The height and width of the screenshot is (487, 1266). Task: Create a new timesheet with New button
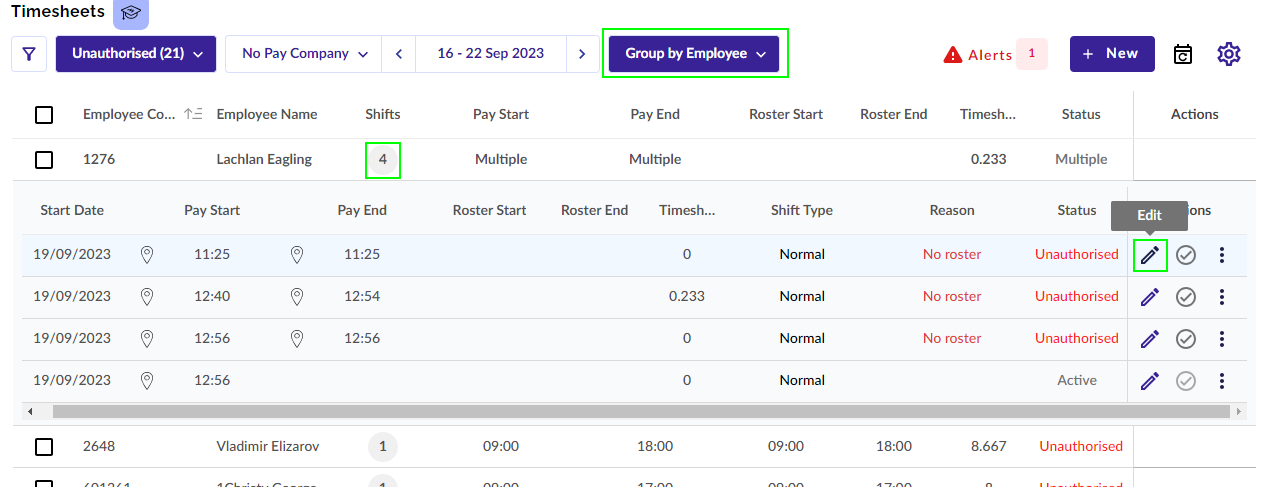pos(1111,54)
